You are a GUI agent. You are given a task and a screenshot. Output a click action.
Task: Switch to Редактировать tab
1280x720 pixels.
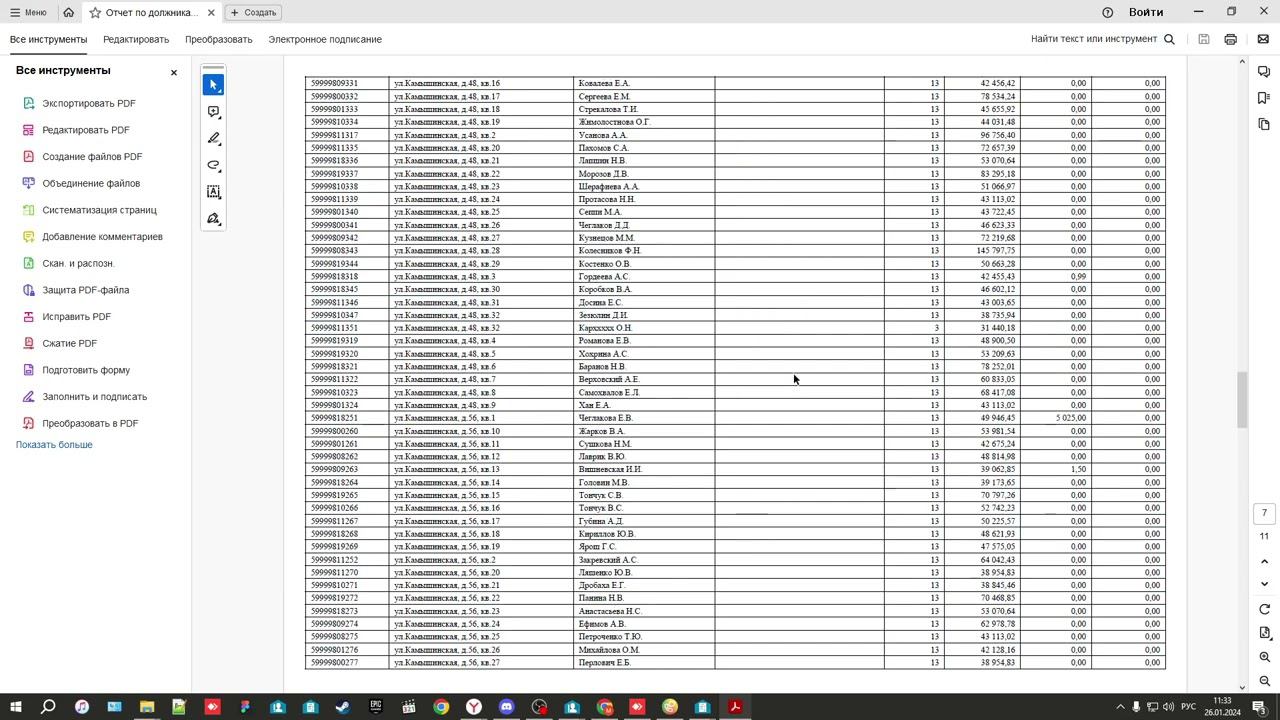136,39
